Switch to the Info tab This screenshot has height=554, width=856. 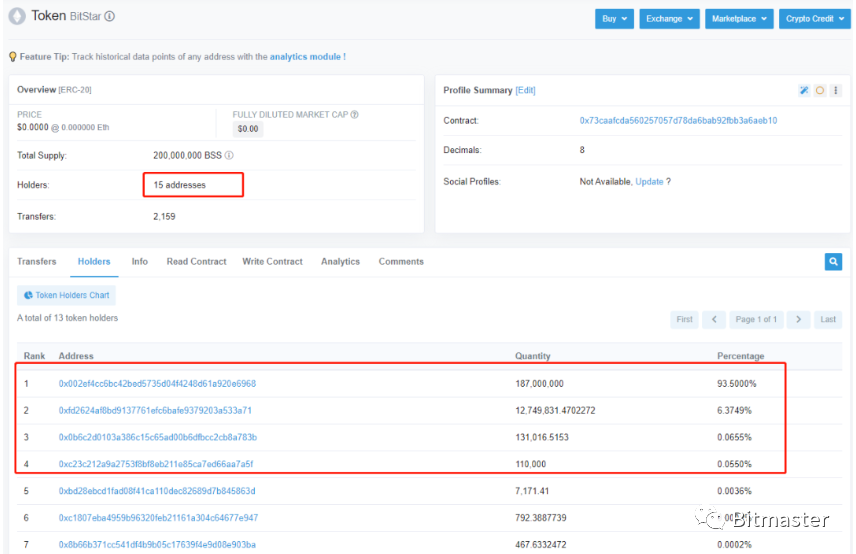pos(139,261)
